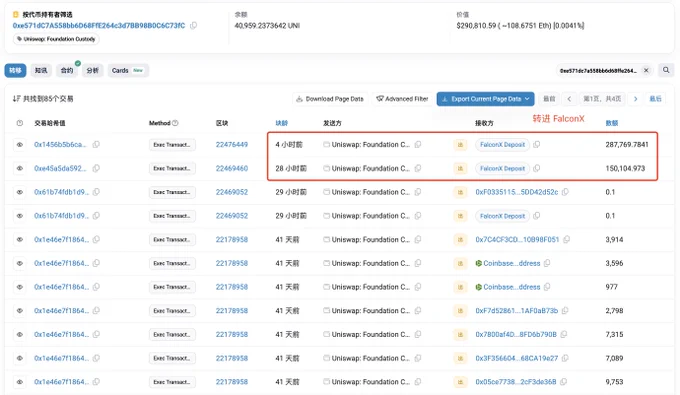Open recipient 0x7B00af4D…8FD6b790B
680x395 pixels.
(x=516, y=334)
